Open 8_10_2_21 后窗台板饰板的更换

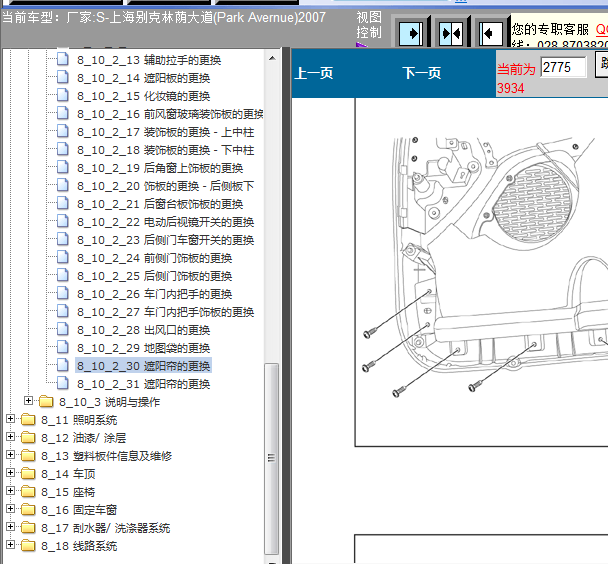point(160,204)
